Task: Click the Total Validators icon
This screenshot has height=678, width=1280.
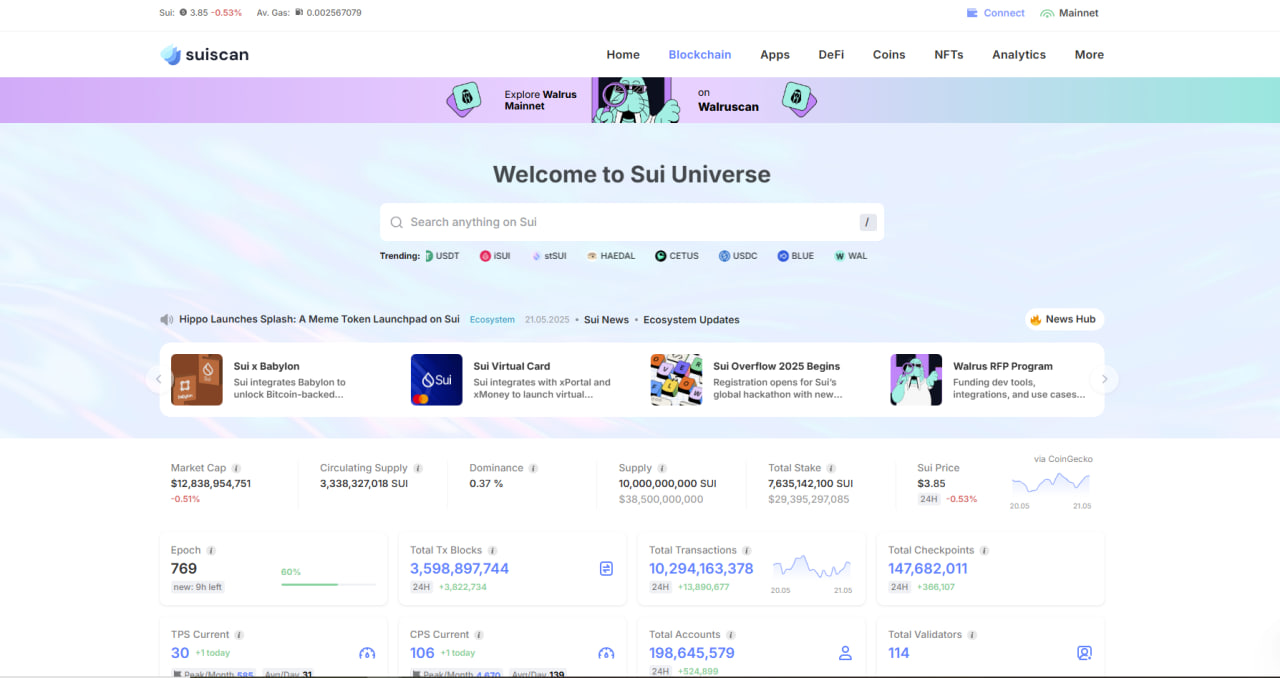Action: click(x=1084, y=653)
